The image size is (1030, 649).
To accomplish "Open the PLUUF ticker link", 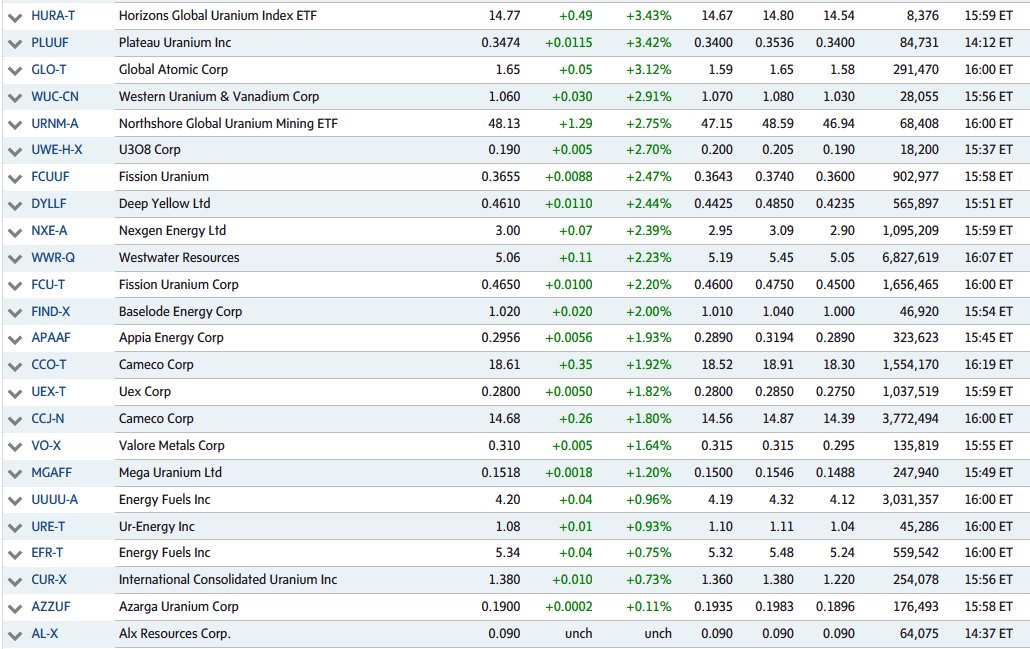I will 50,43.
